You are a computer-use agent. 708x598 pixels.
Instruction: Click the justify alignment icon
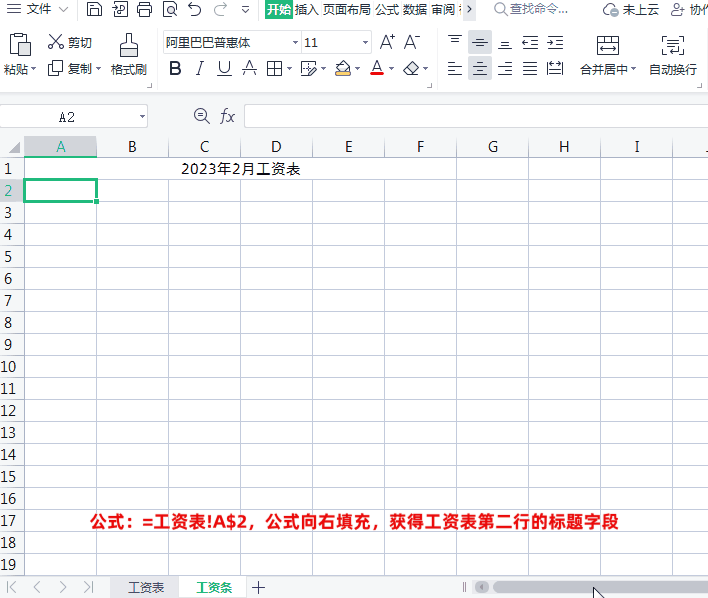pos(530,69)
